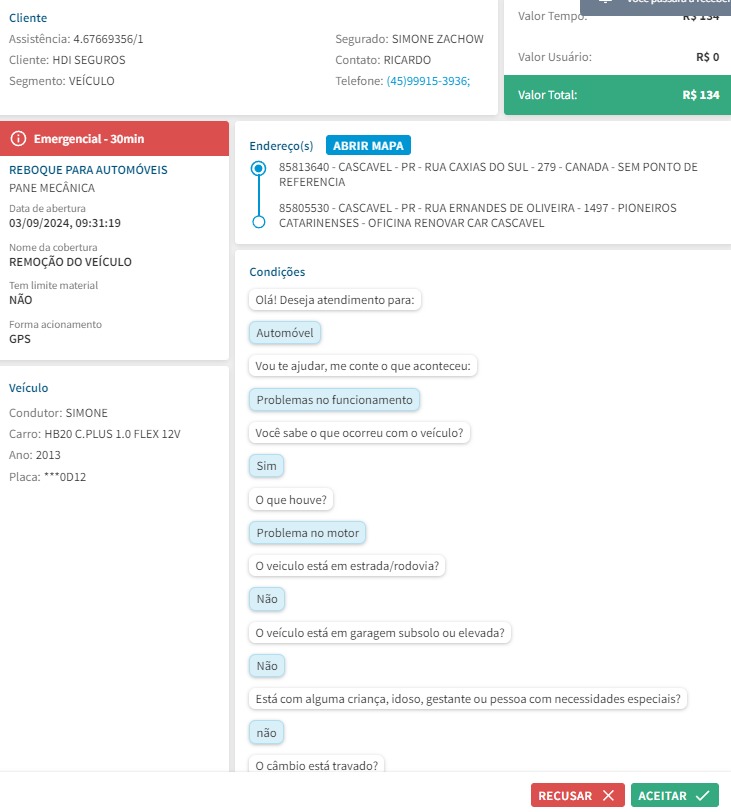This screenshot has height=812, width=731.
Task: Click the 'O que houve?' question bubble
Action: 293,499
